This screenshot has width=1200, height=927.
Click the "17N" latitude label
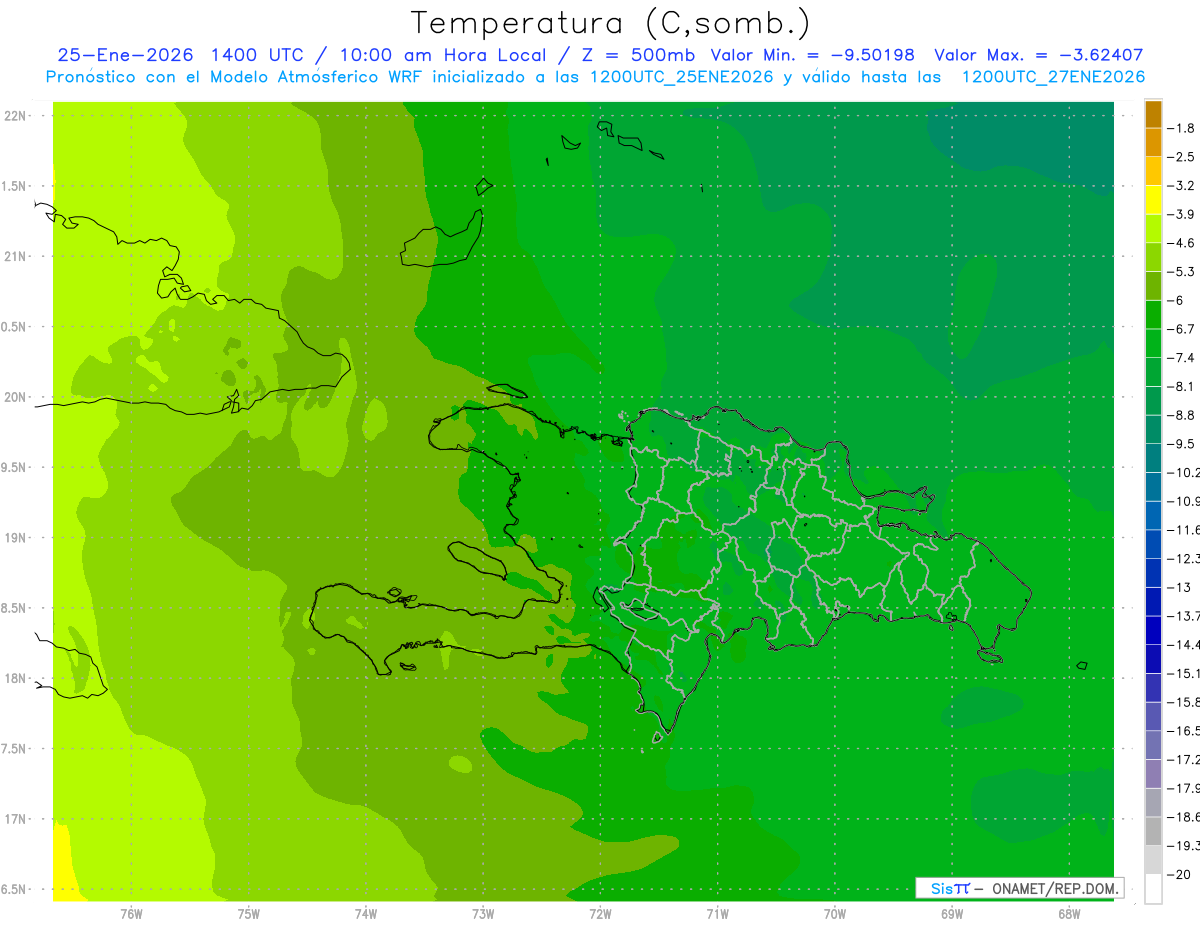[14, 819]
